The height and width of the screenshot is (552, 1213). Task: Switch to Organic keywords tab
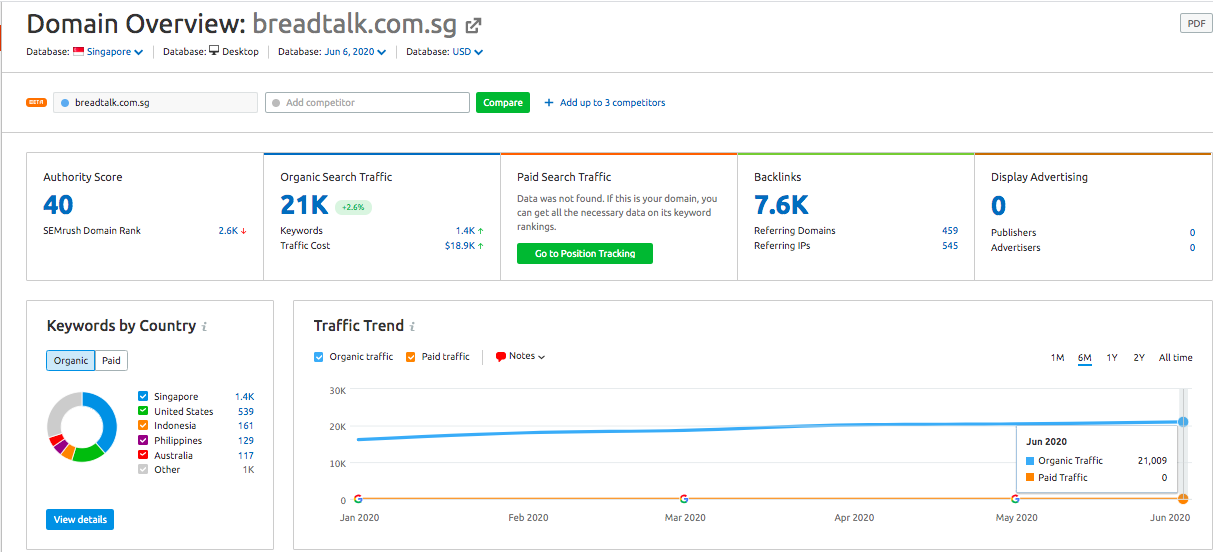tap(71, 361)
